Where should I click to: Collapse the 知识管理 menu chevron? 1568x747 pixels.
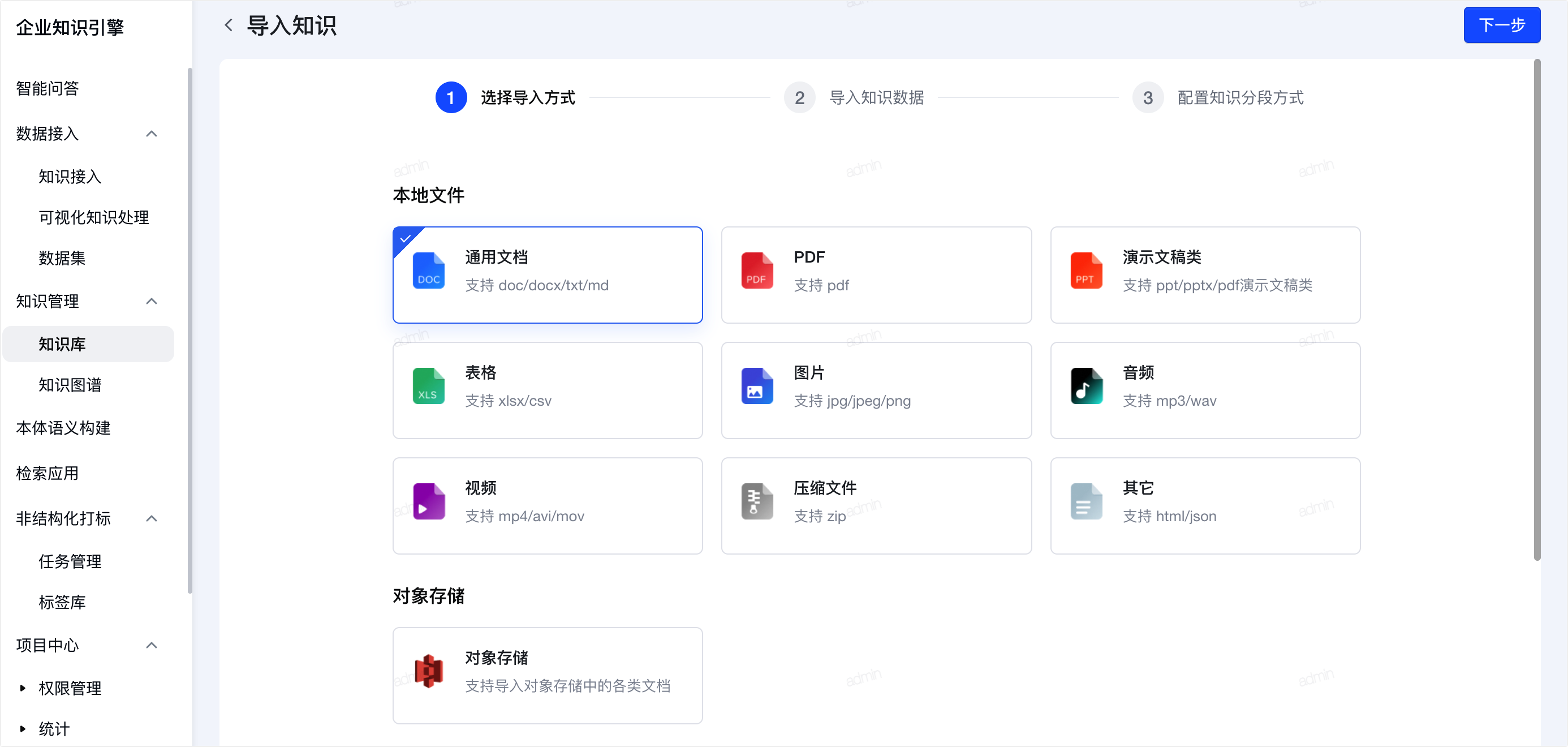click(152, 300)
